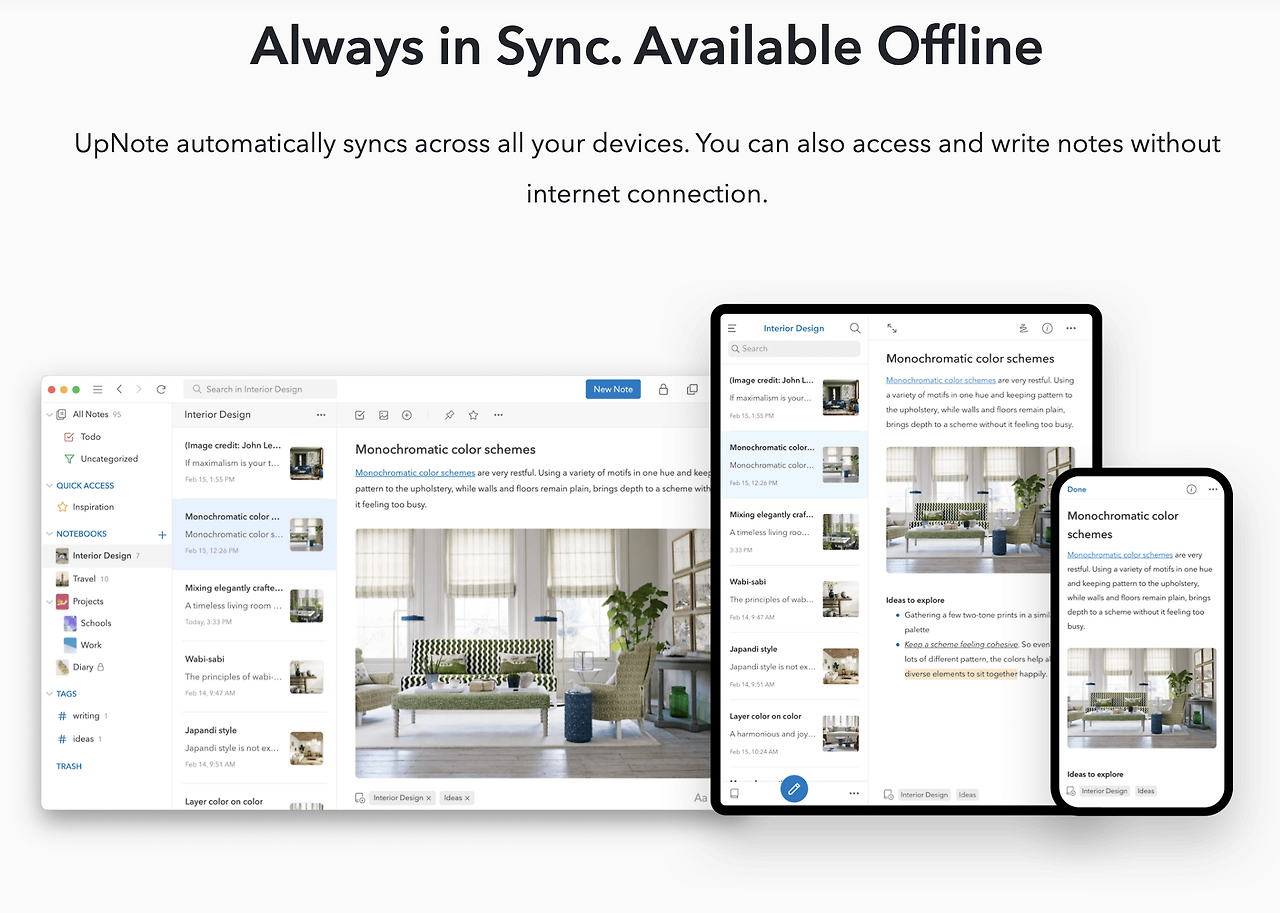Open the desktop editor's three-dot more menu
The image size is (1280, 913).
498,415
